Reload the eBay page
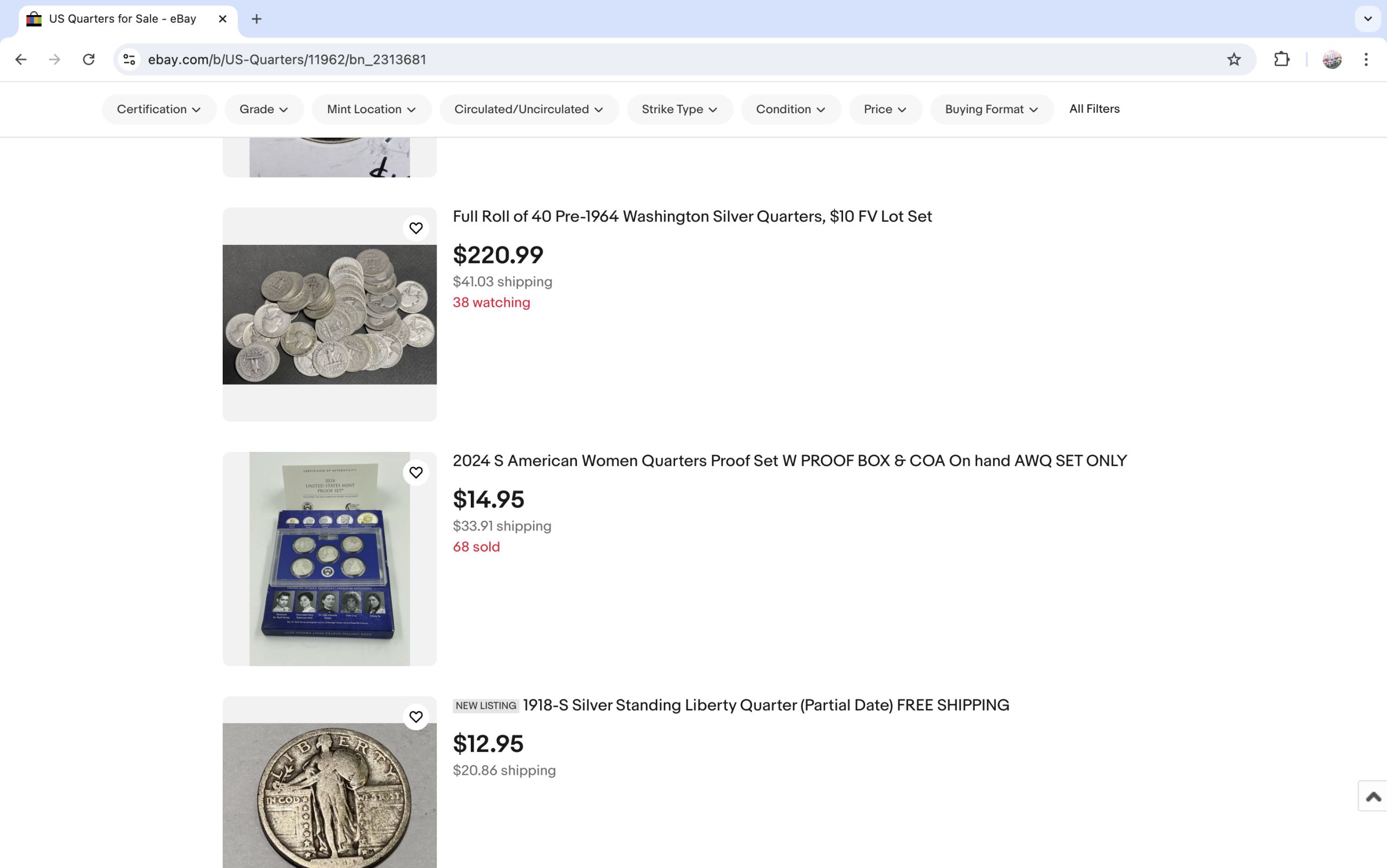The height and width of the screenshot is (868, 1387). coord(88,60)
